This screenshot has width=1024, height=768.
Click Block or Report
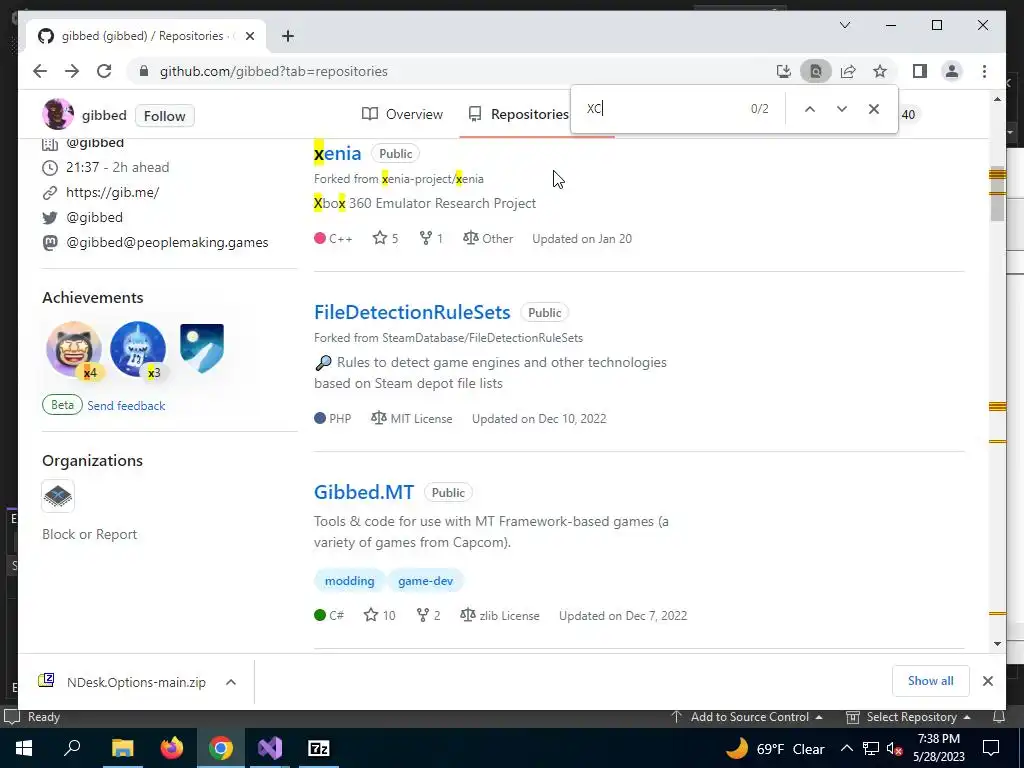(89, 534)
